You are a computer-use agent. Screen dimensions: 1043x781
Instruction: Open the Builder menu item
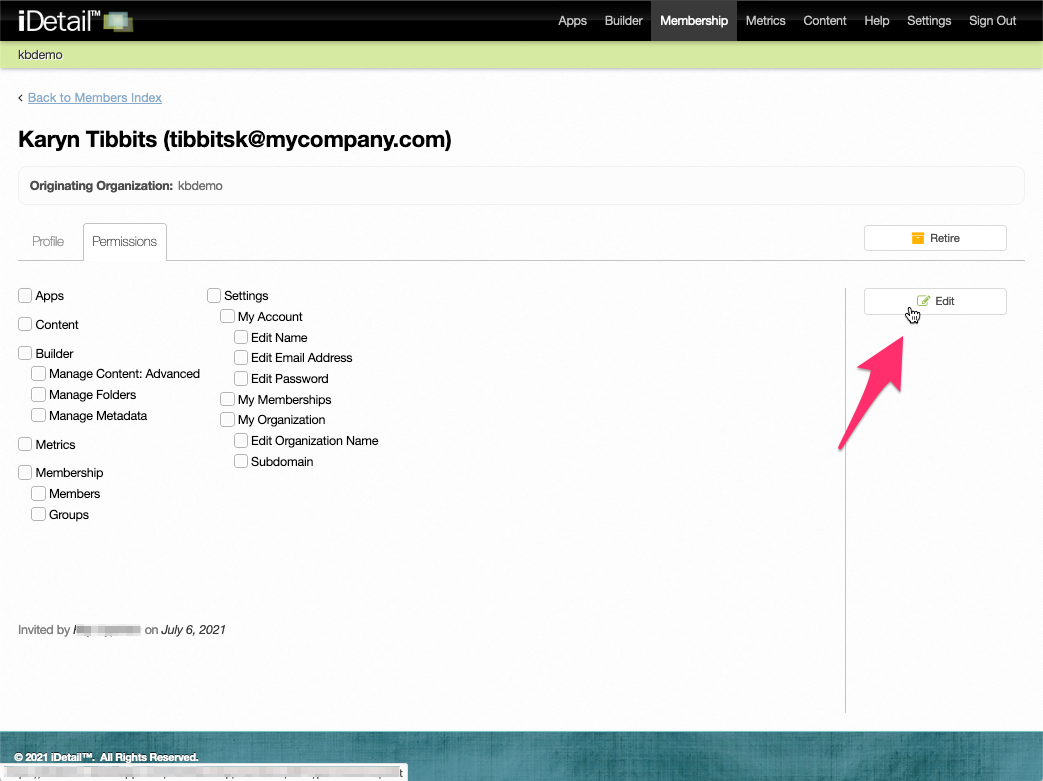coord(623,21)
